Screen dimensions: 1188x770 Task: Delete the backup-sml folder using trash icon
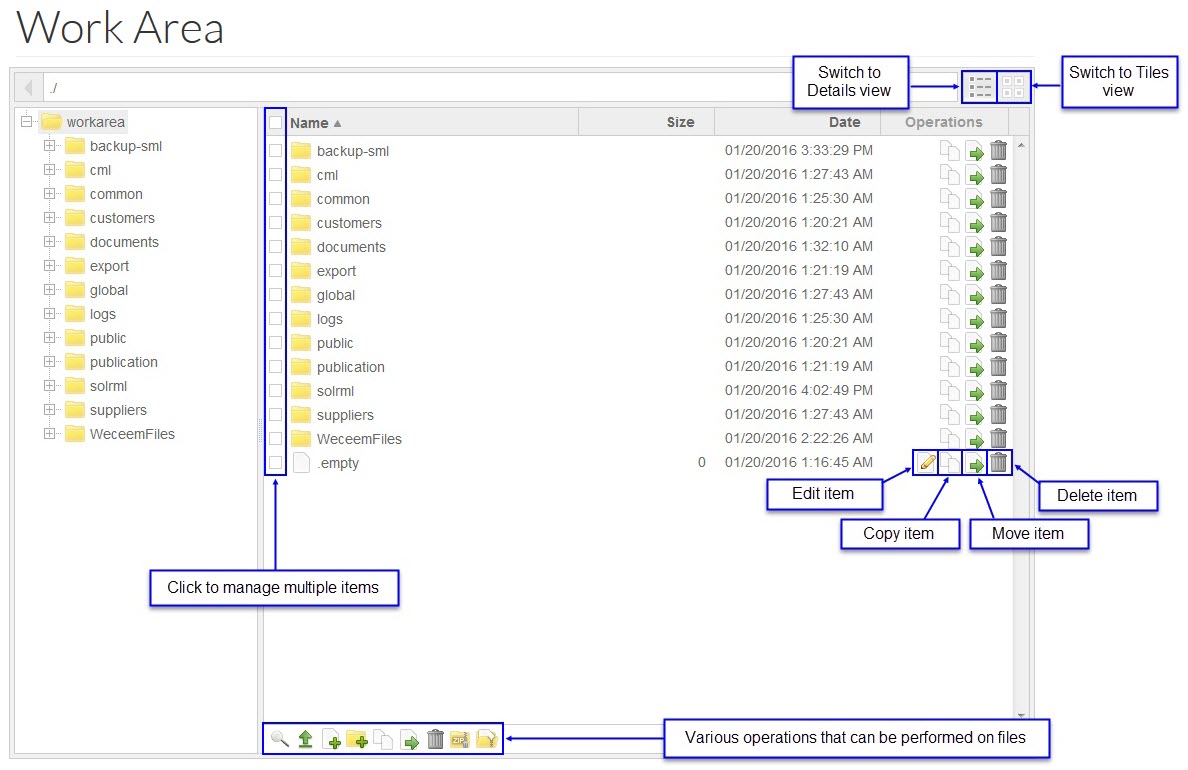[998, 151]
